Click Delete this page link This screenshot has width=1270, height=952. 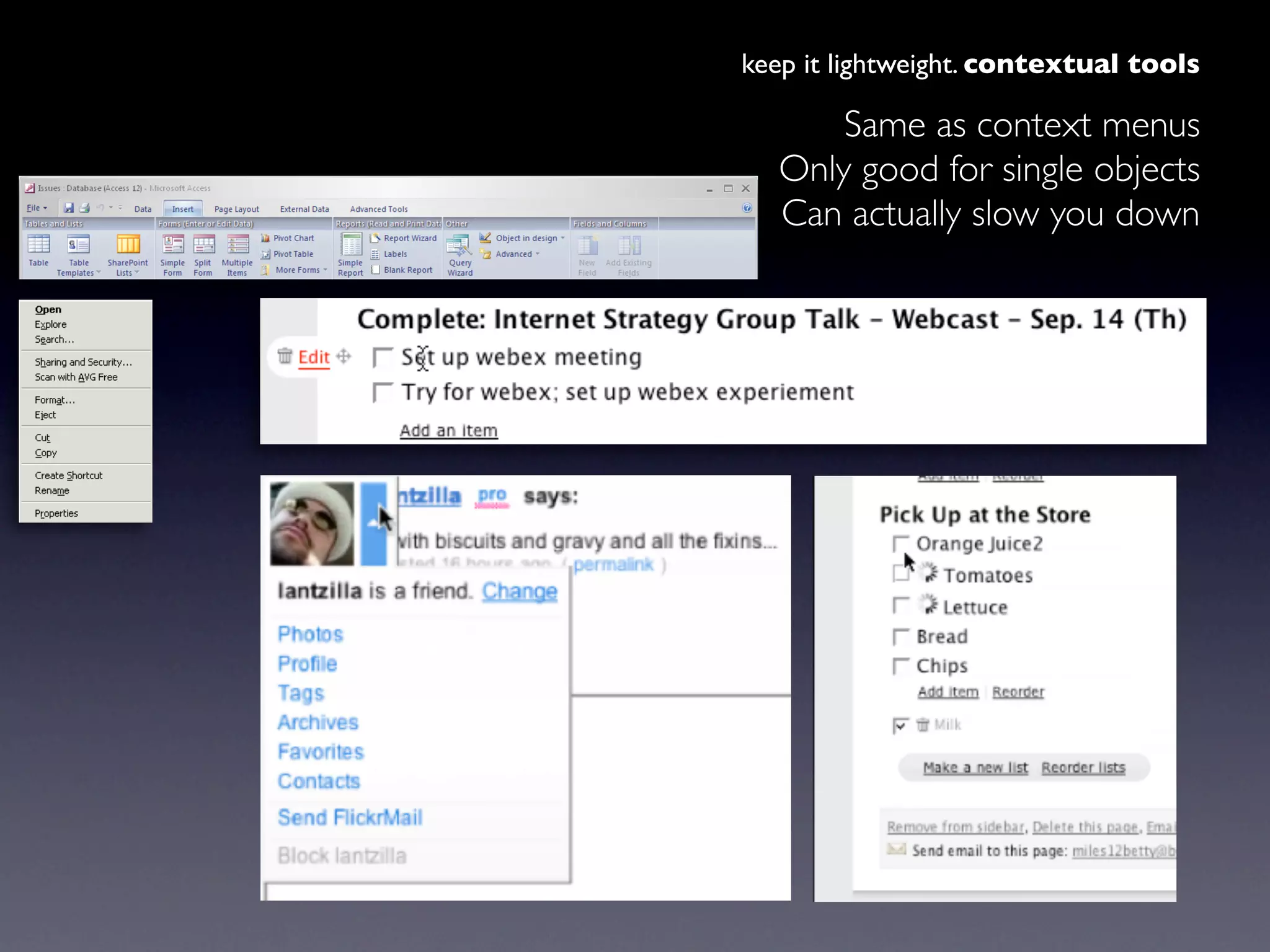[x=1085, y=827]
